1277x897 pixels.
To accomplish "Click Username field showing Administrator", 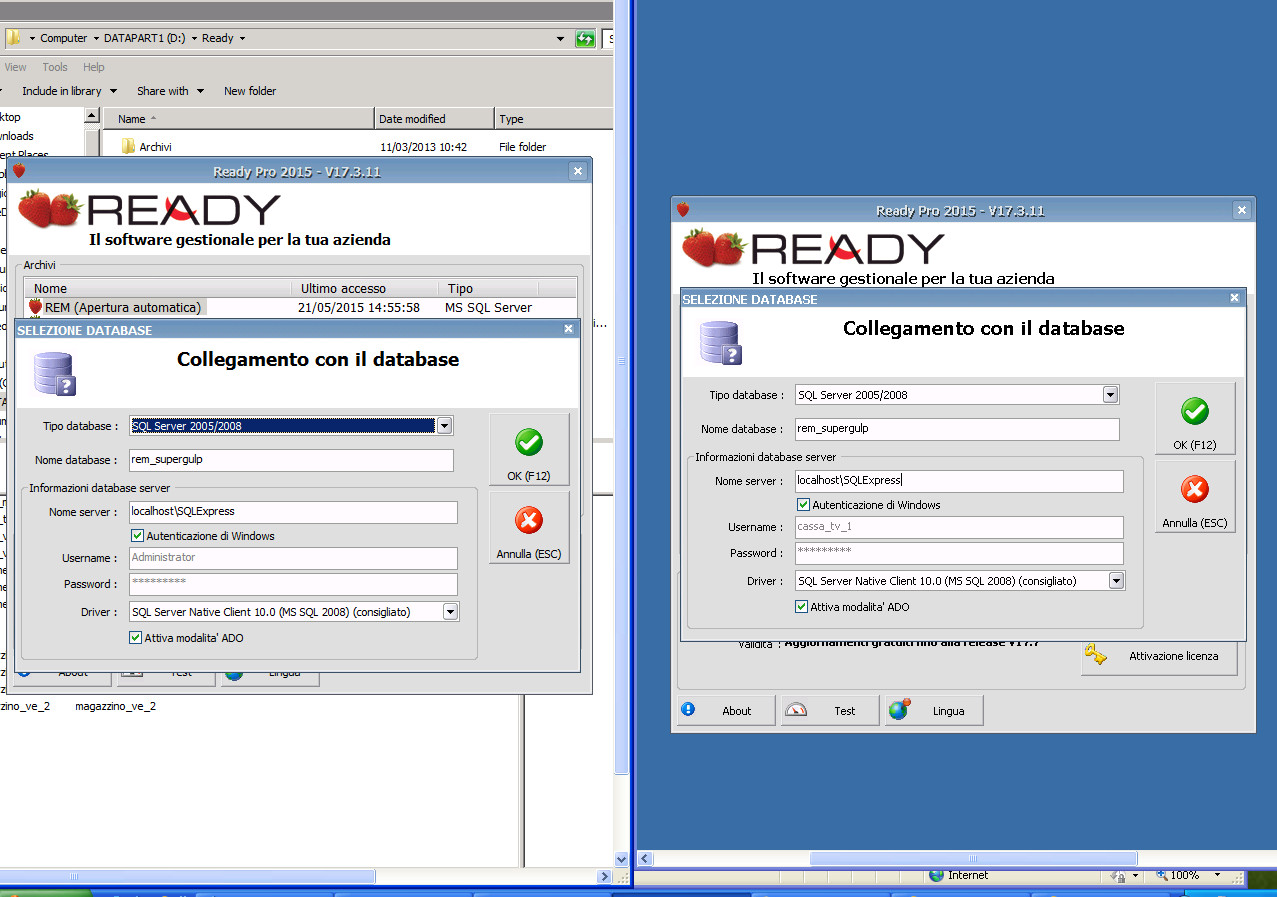I will tap(293, 558).
